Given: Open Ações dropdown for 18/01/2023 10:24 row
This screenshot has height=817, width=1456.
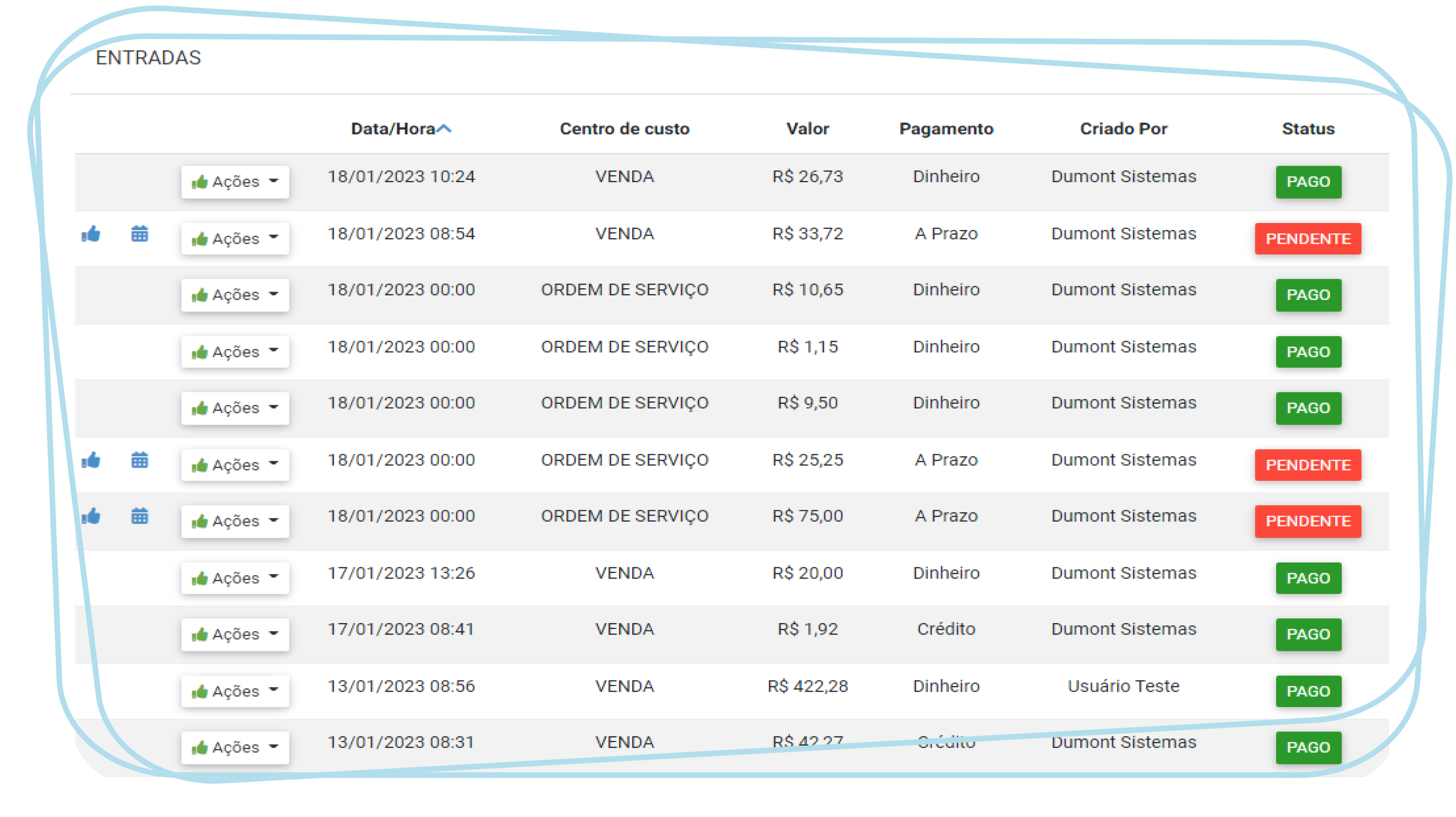Looking at the screenshot, I should pyautogui.click(x=235, y=182).
